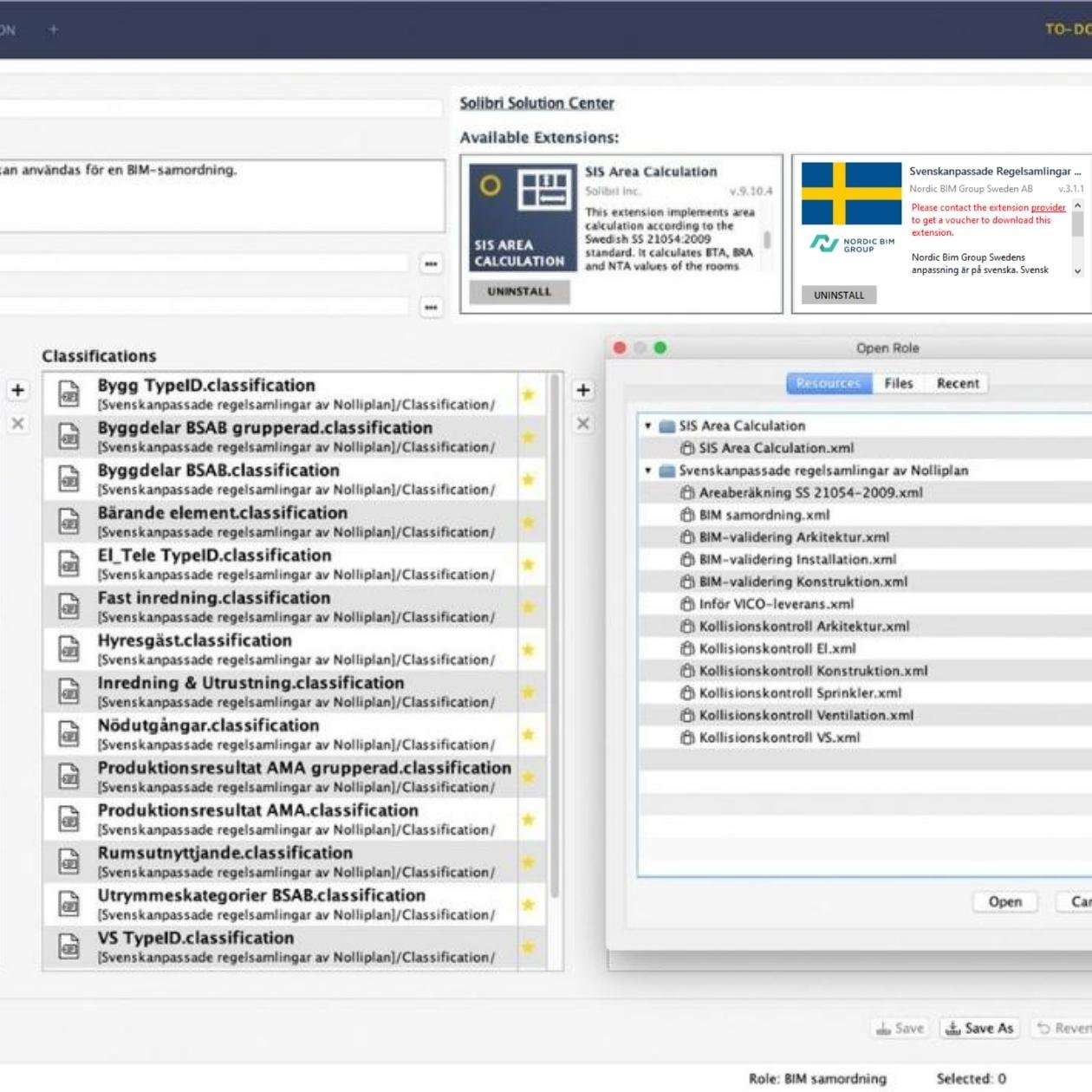Toggle favorite star for Fast inredning.classification

(x=528, y=607)
